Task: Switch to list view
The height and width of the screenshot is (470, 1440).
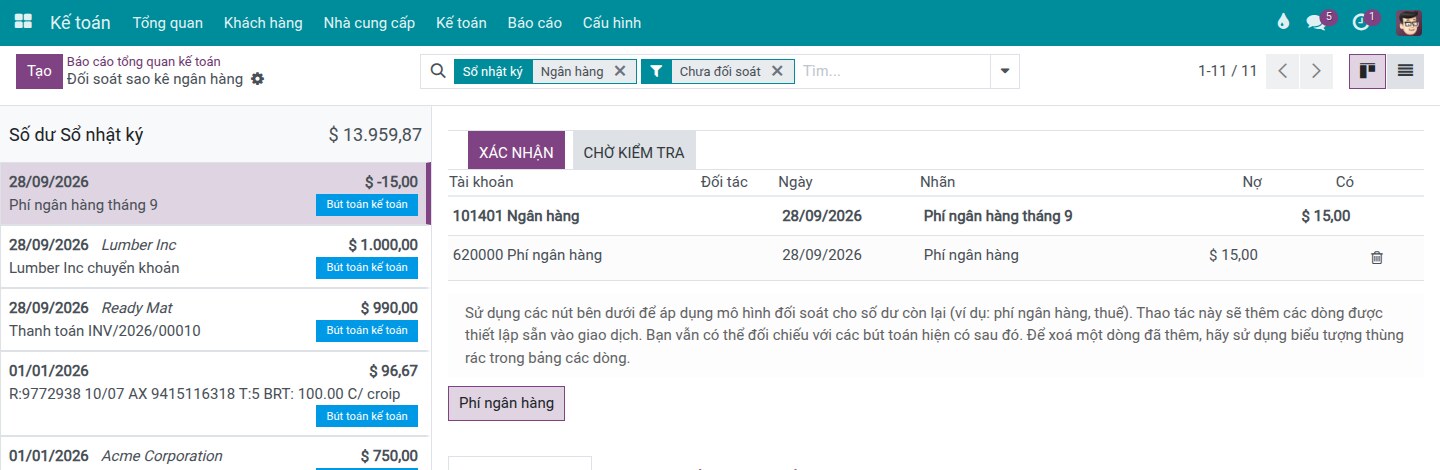Action: point(1405,71)
